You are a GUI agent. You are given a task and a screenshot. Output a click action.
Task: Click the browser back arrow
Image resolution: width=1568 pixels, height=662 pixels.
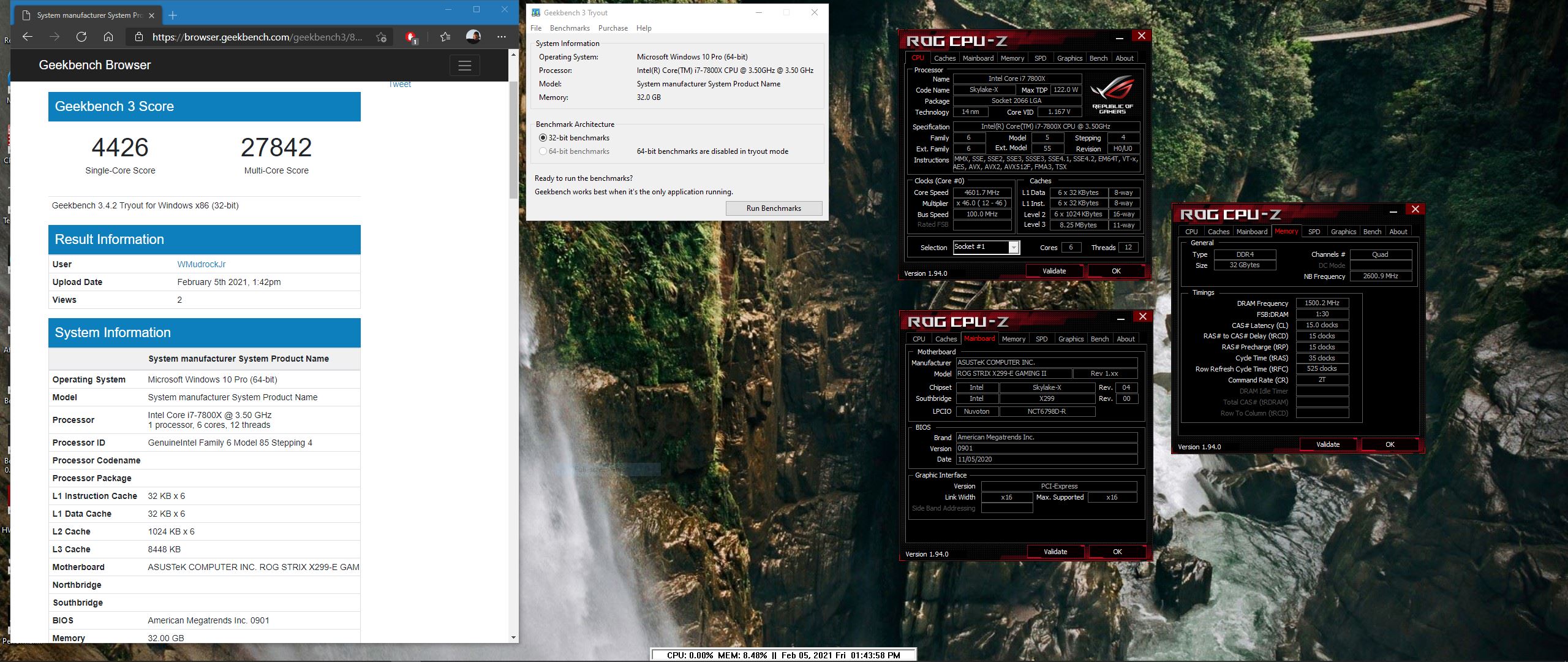(x=28, y=37)
